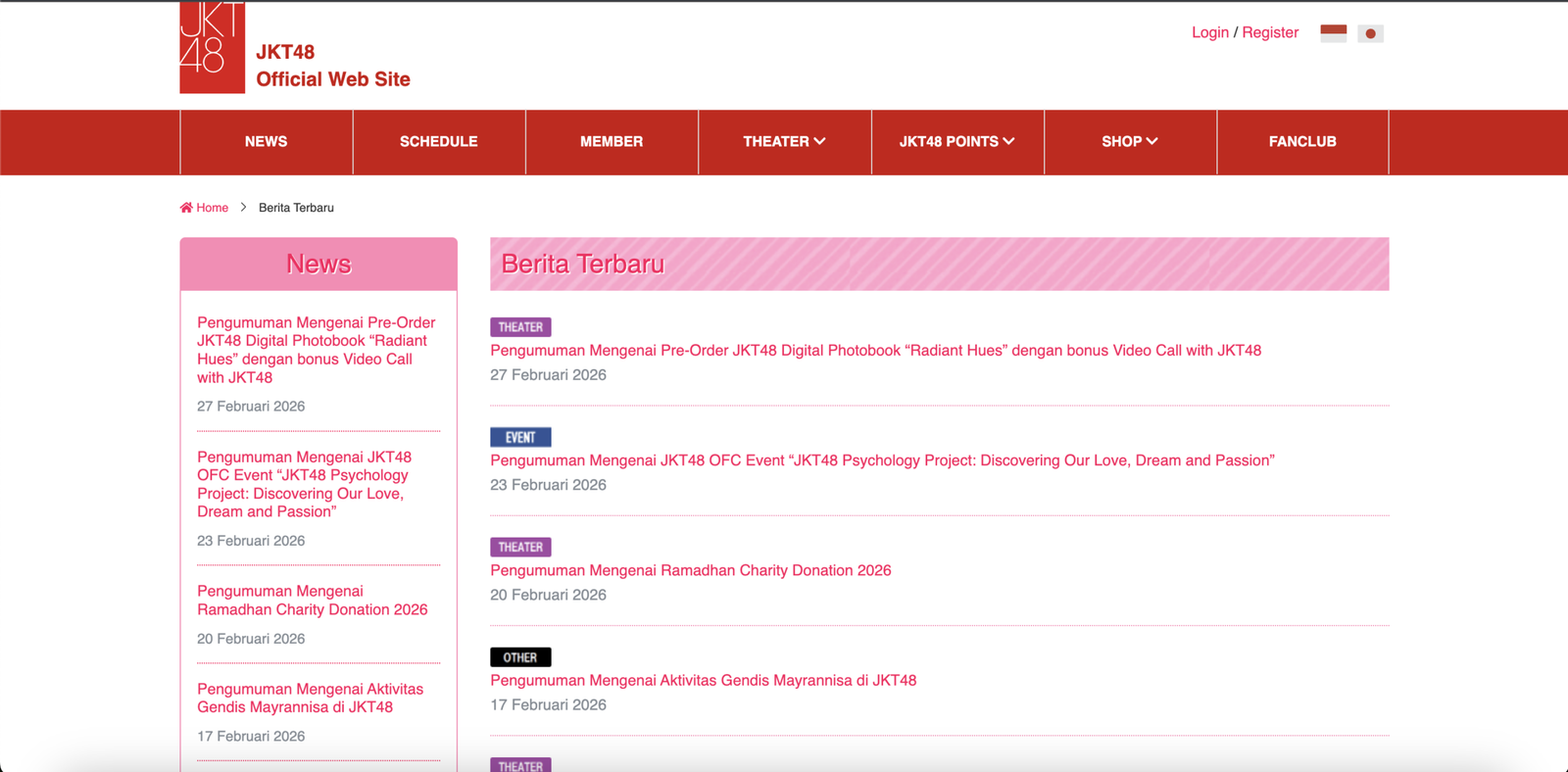Switch language with the Indonesian flag icon

click(x=1333, y=33)
